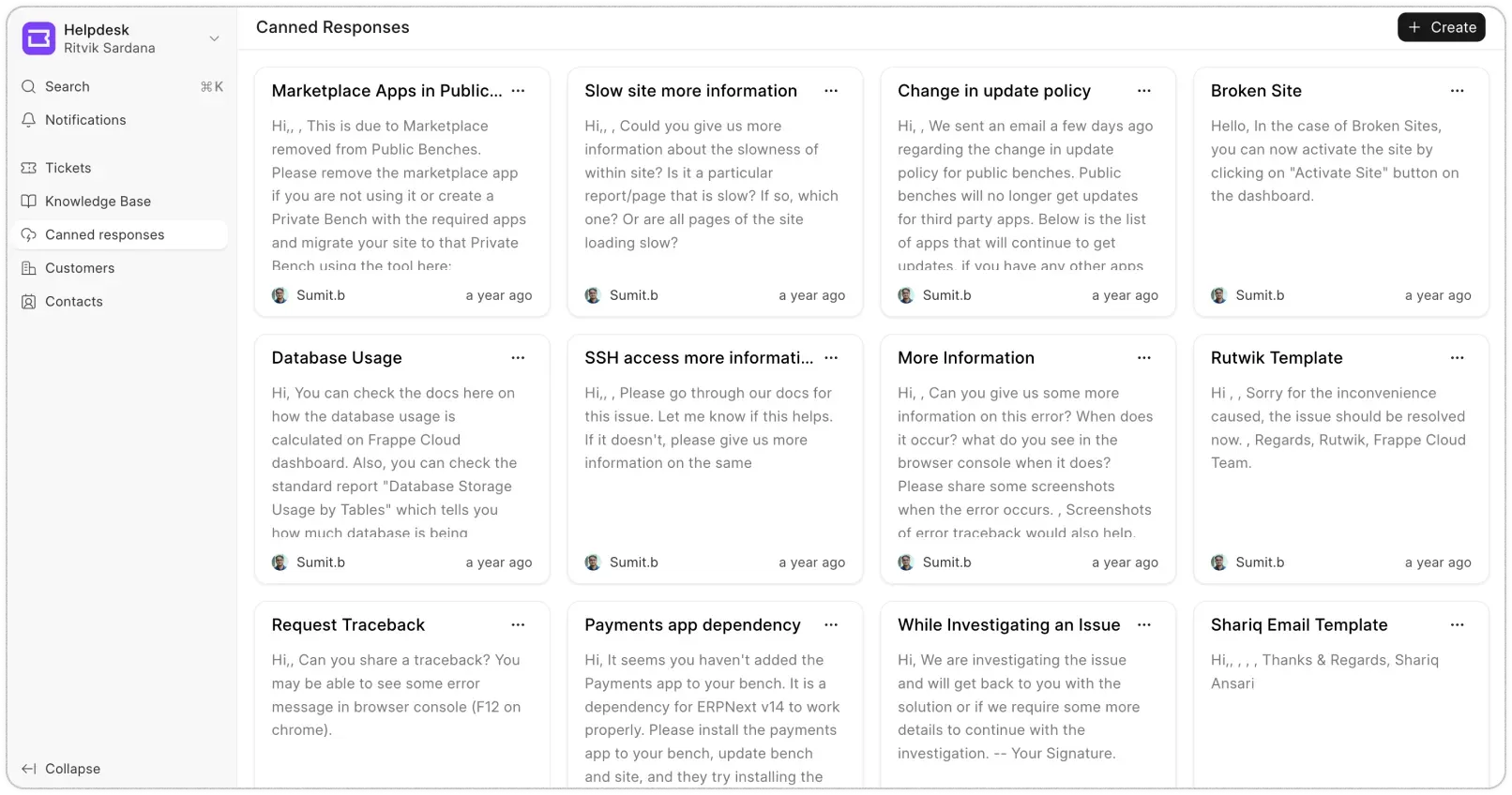
Task: Click the plus icon inside Create button
Action: click(x=1414, y=27)
